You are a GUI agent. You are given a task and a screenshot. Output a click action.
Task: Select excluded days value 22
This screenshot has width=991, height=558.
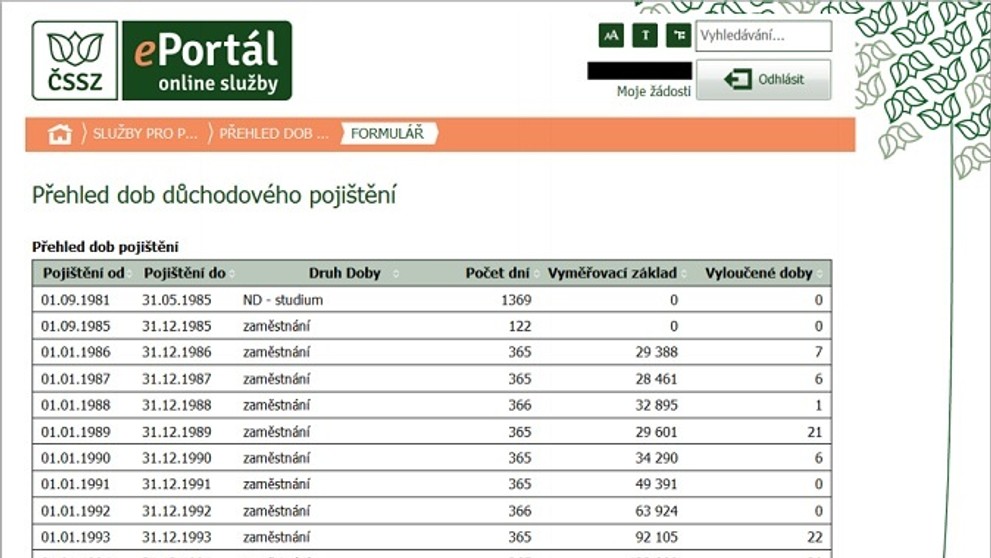click(815, 537)
